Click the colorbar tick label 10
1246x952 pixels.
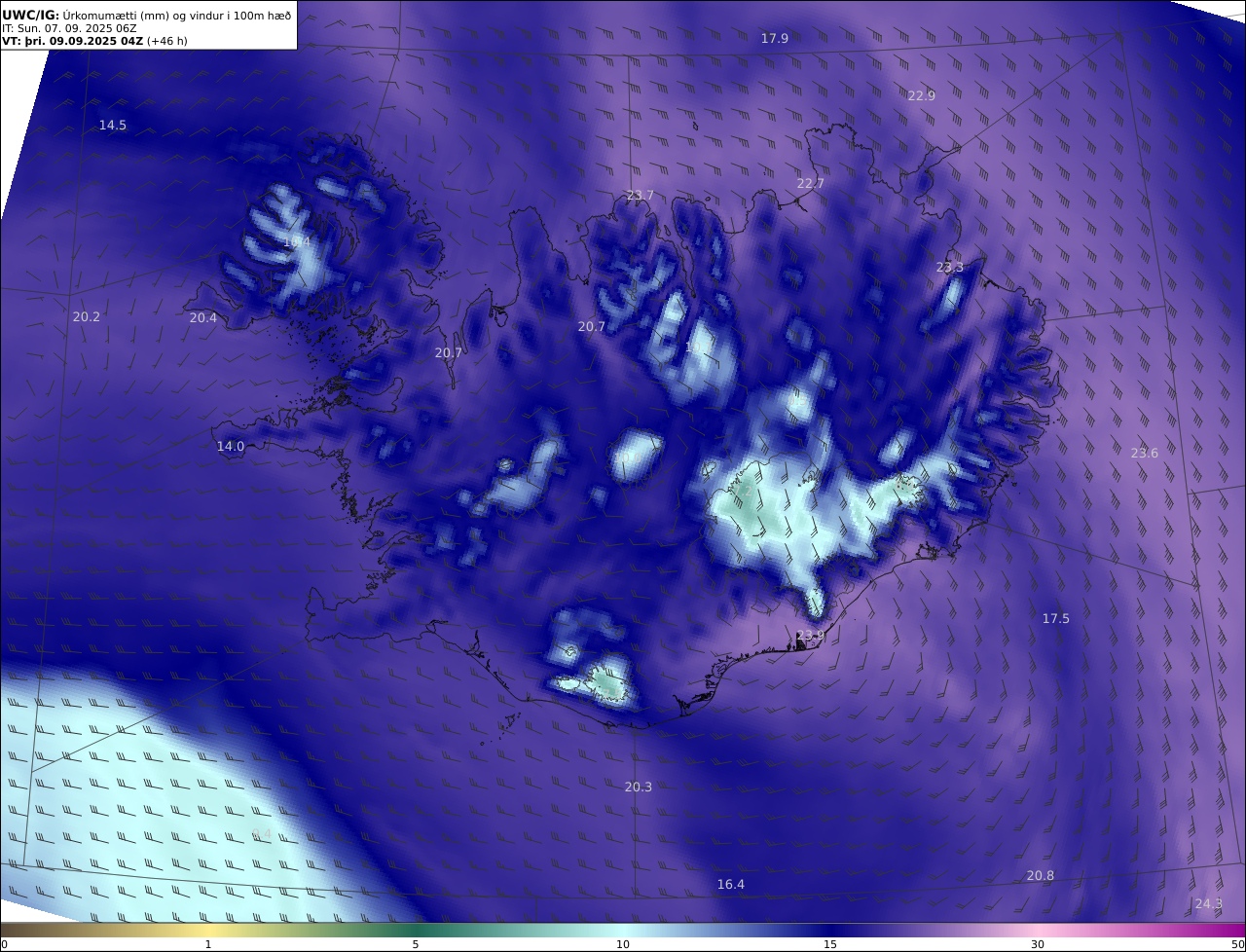tap(623, 944)
